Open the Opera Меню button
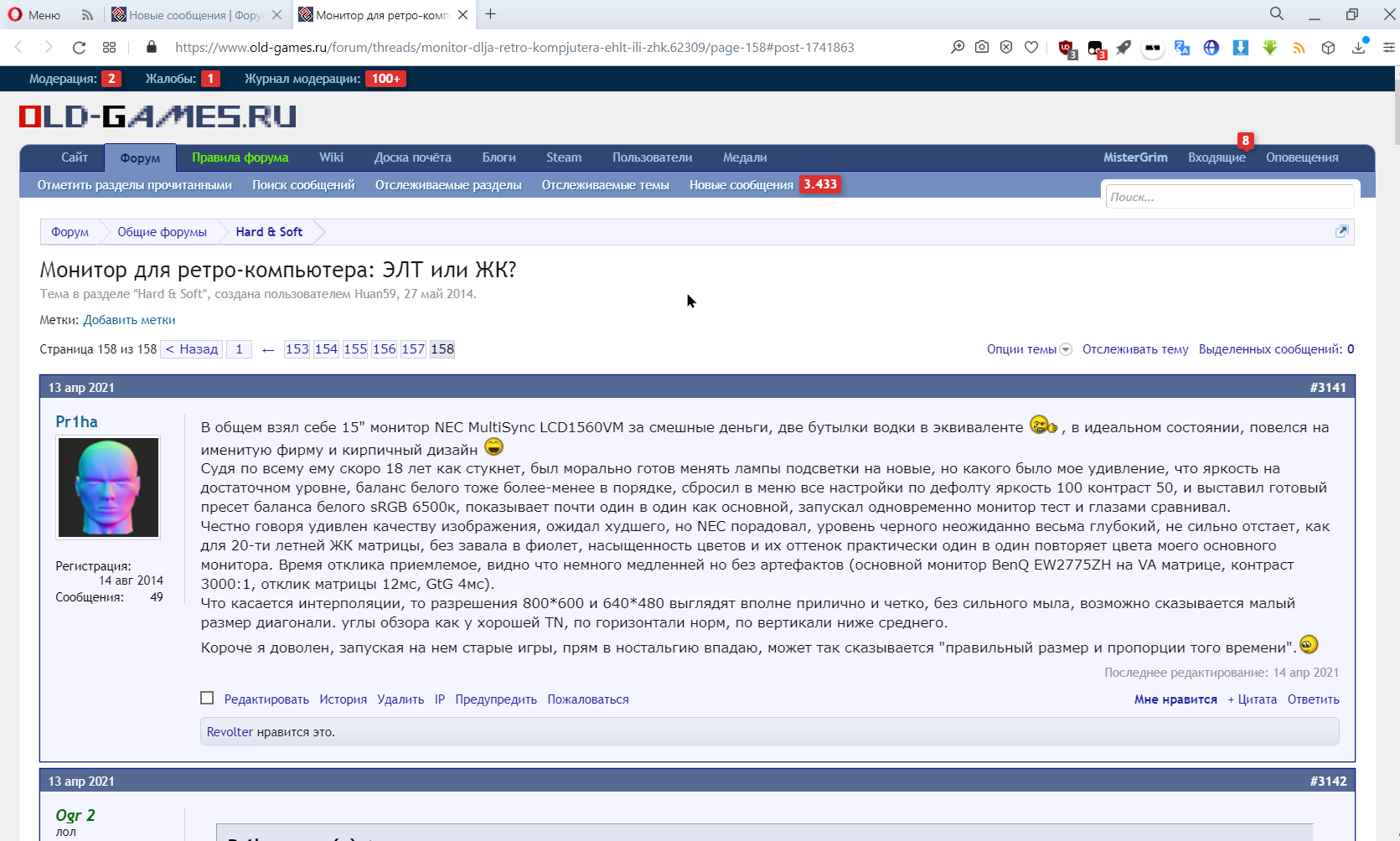1400x841 pixels. 34,14
